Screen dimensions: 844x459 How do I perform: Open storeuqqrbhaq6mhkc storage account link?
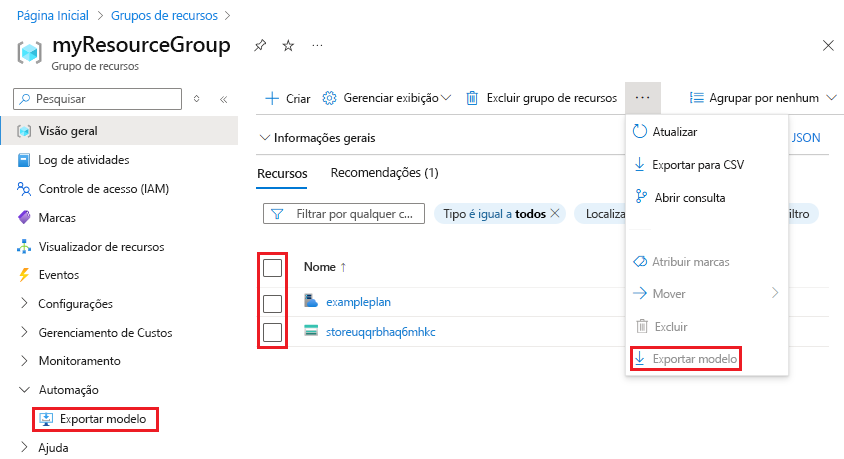tap(381, 331)
